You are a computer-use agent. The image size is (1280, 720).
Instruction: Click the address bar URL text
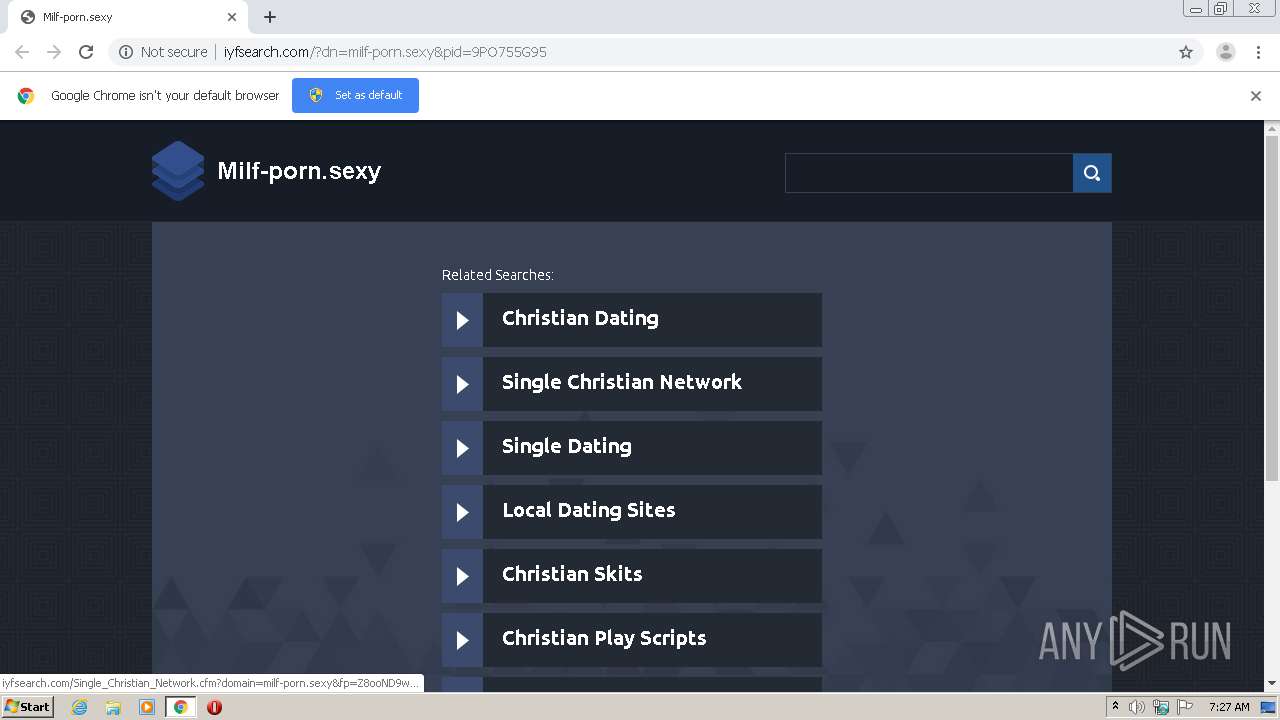(x=385, y=52)
